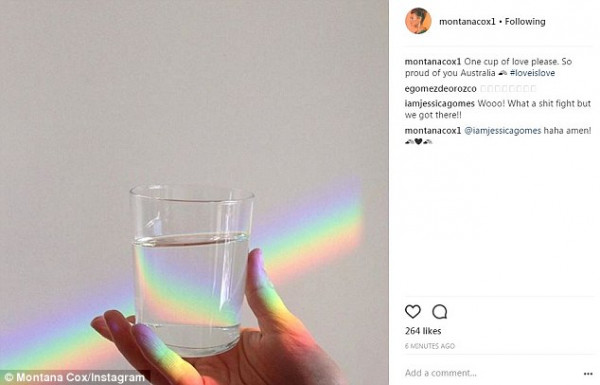Like the post with the heart icon

[x=412, y=312]
